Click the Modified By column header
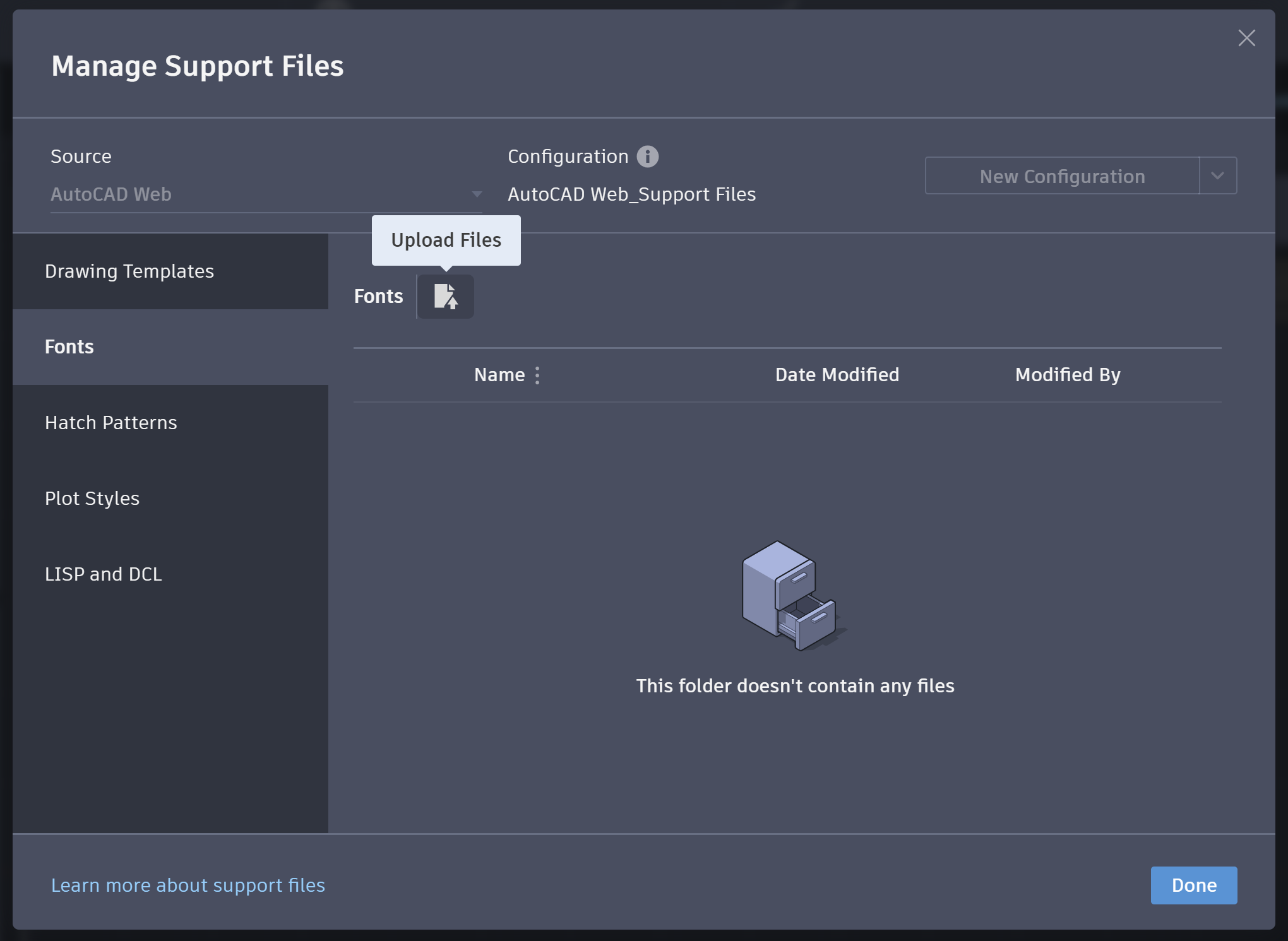1288x941 pixels. [x=1067, y=375]
